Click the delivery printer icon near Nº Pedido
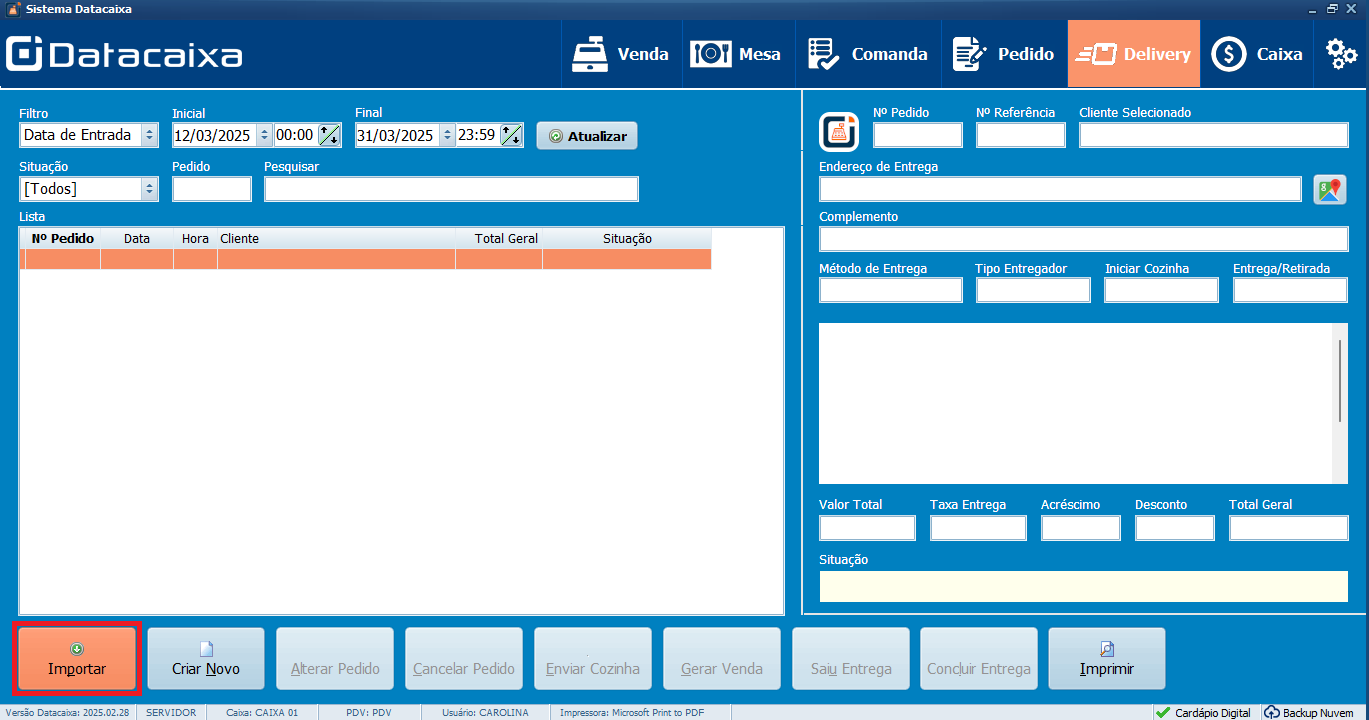Screen dimensions: 1369x720 pyautogui.click(x=840, y=131)
